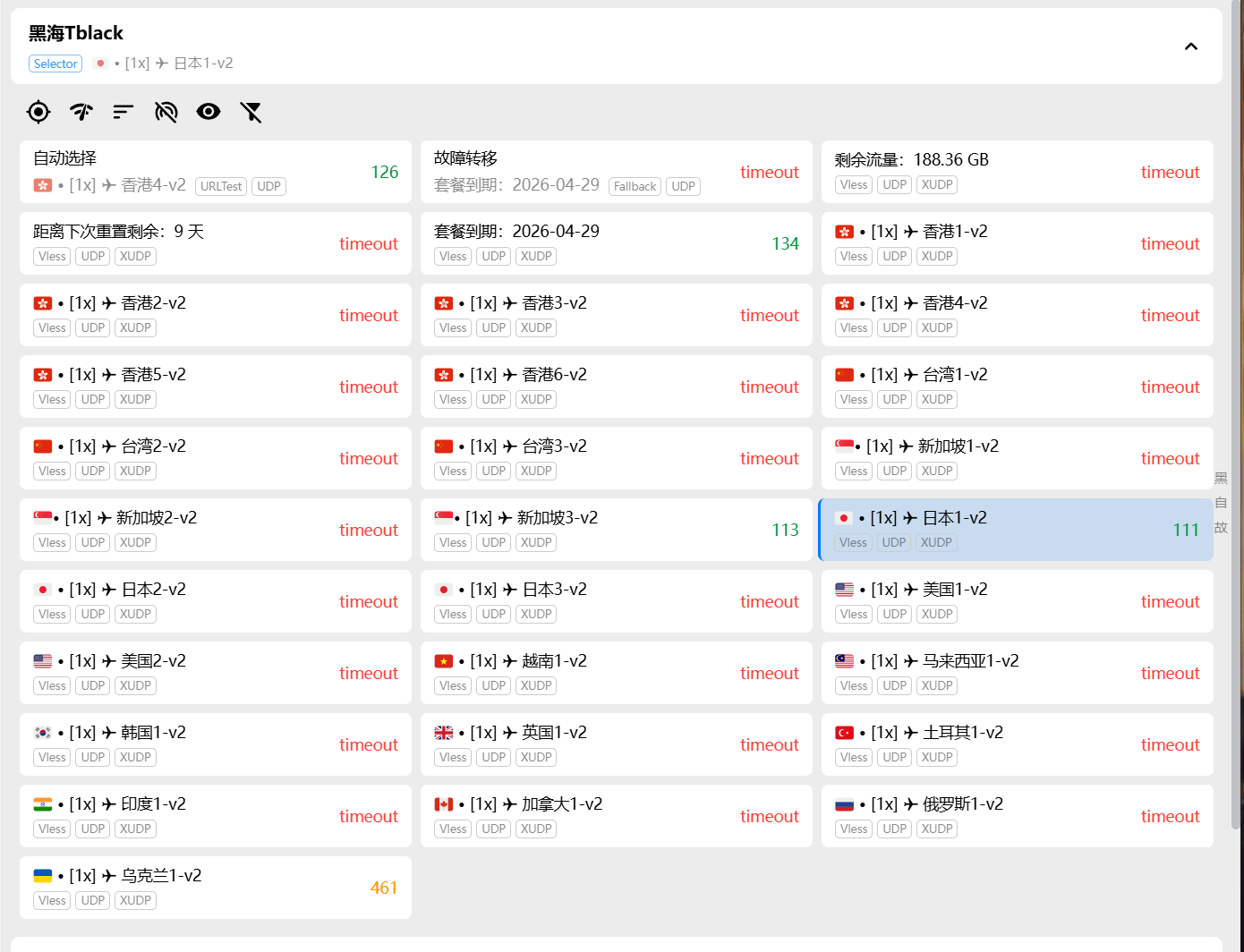
Task: Click the Selector tag under the 黑海Tblack title
Action: coord(55,64)
